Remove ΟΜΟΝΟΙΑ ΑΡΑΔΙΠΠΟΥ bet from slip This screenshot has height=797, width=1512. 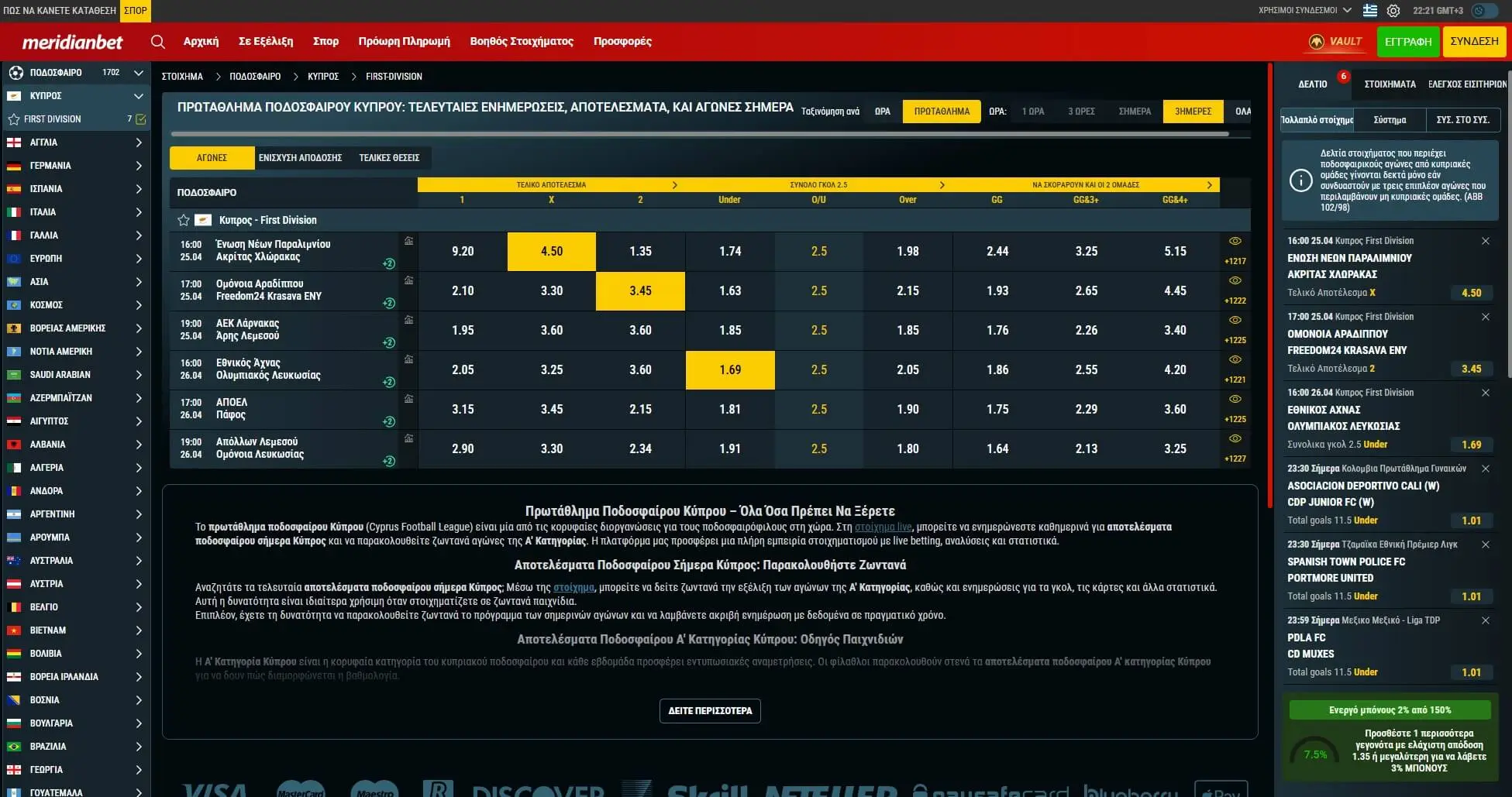[1486, 317]
